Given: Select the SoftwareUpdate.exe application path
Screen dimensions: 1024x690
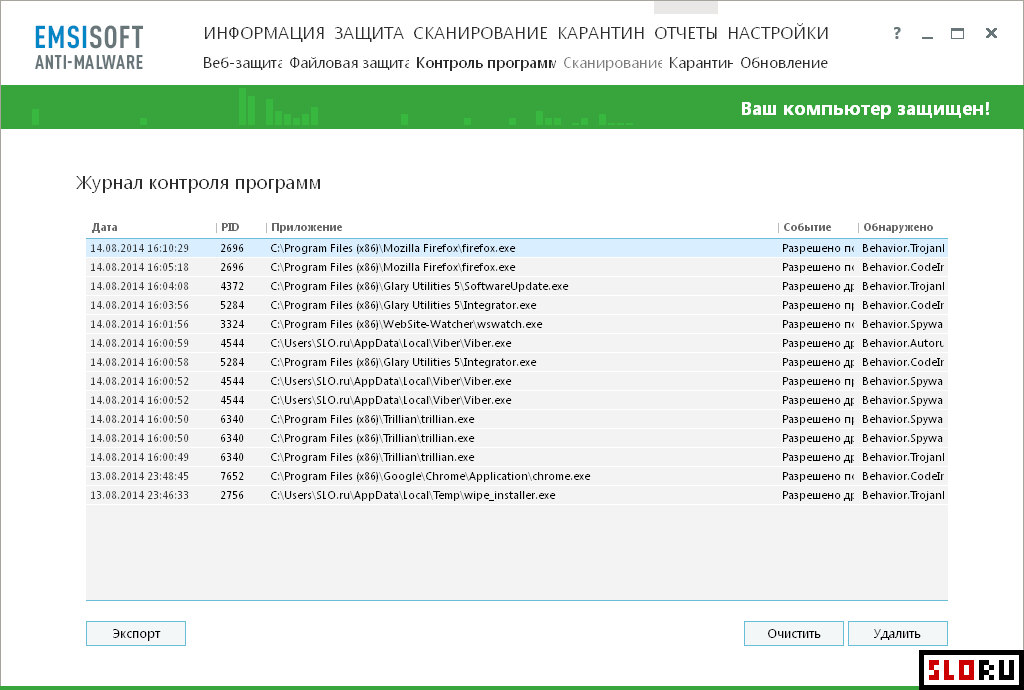Looking at the screenshot, I should [x=419, y=286].
